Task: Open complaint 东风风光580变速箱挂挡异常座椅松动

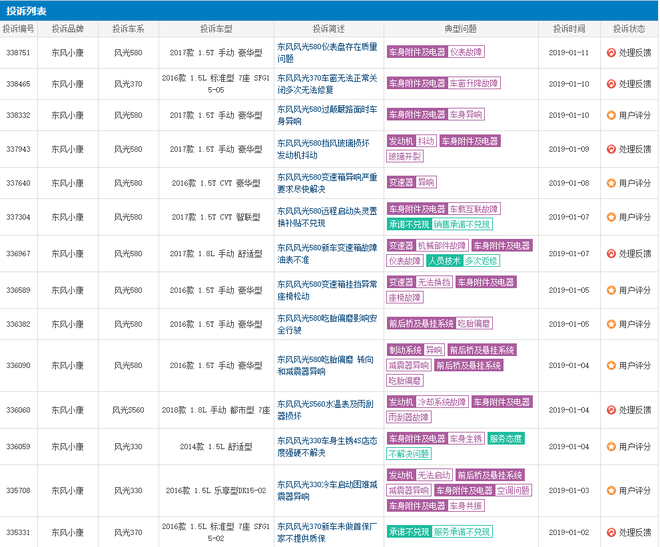Action: (x=327, y=290)
